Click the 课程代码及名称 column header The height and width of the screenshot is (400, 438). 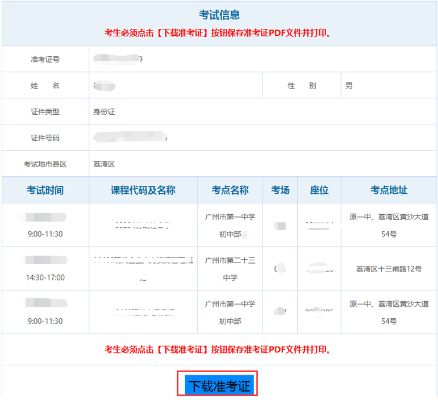click(143, 190)
